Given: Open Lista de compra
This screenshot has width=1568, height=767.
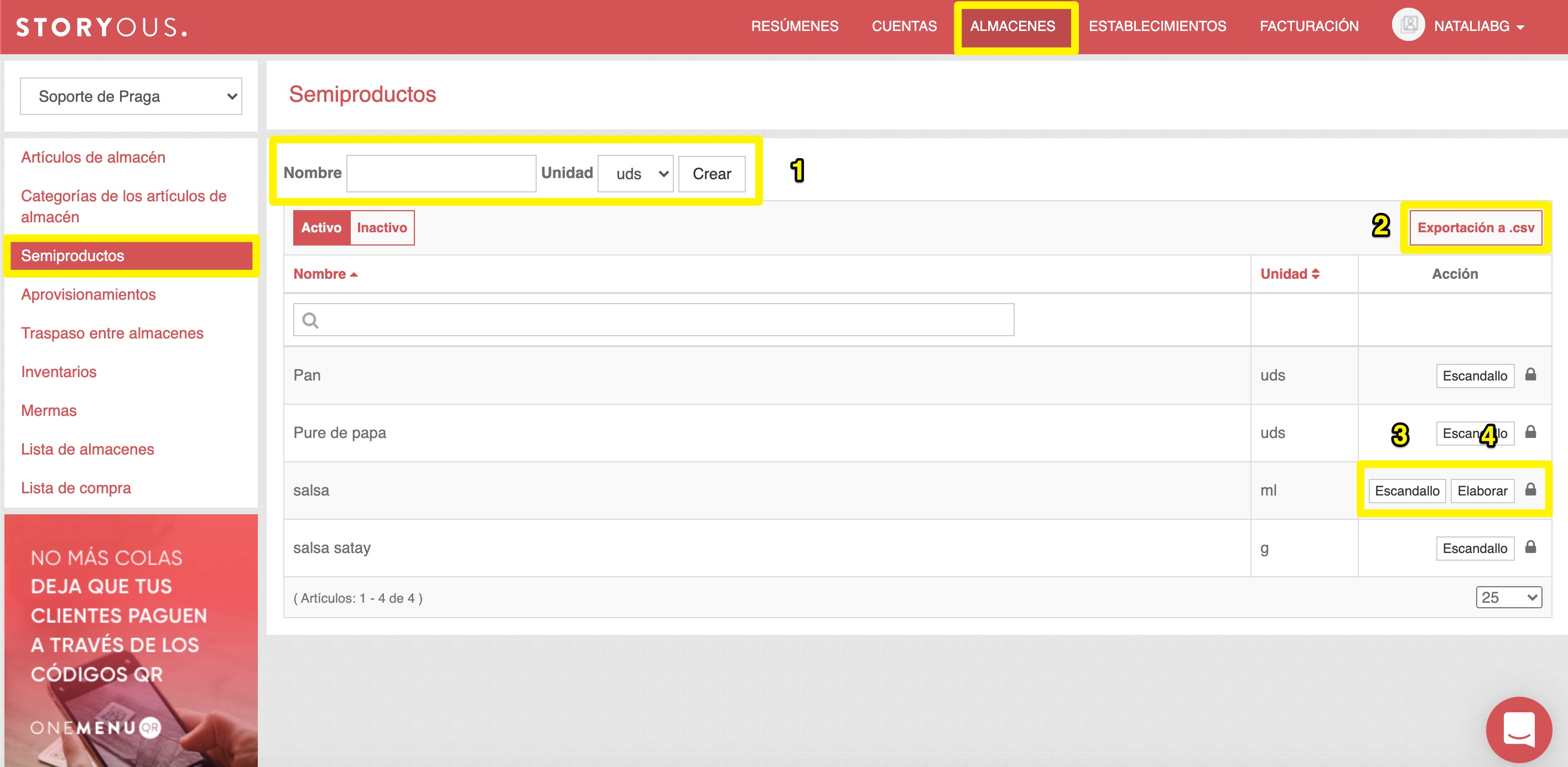Looking at the screenshot, I should click(76, 488).
